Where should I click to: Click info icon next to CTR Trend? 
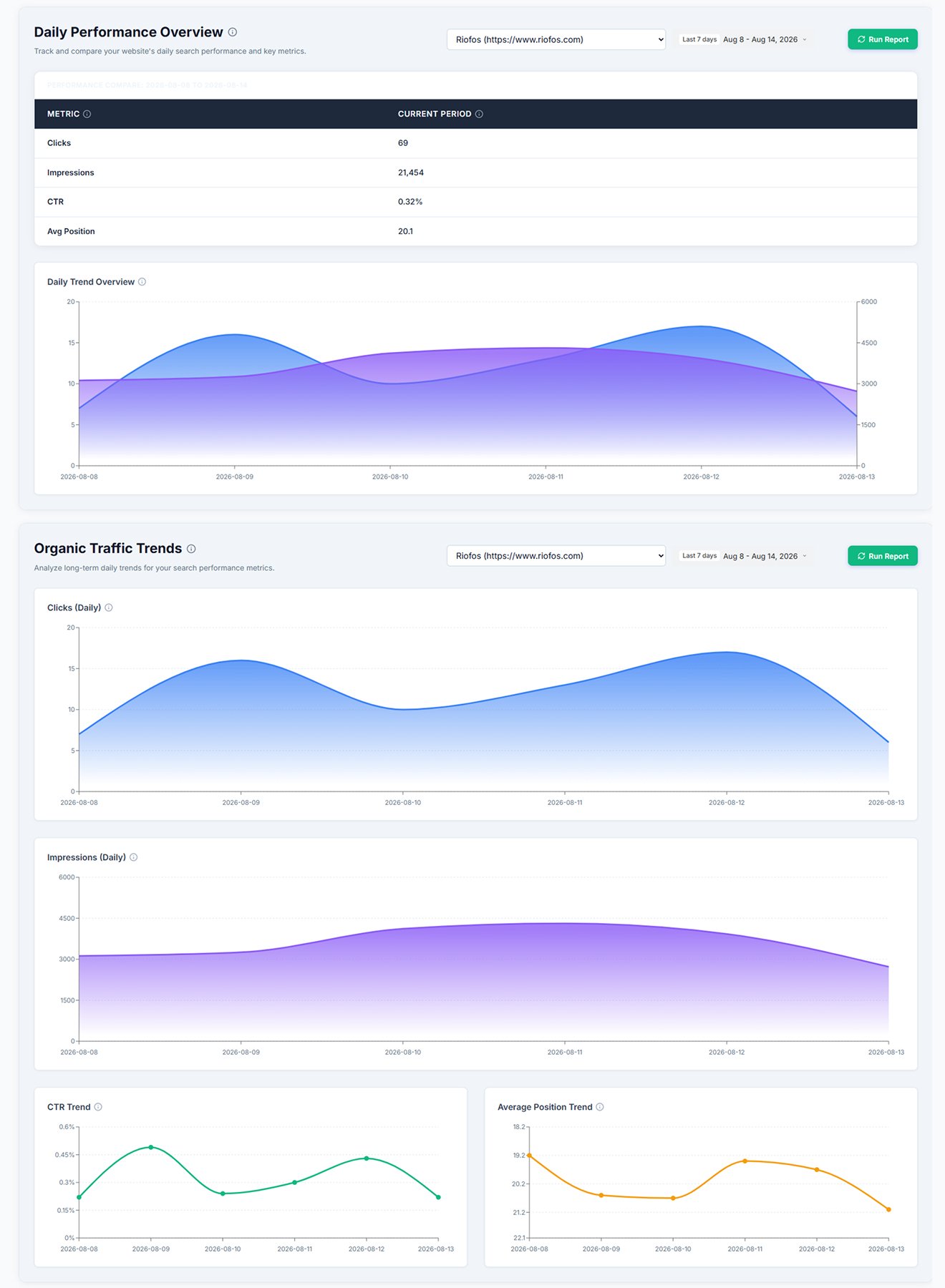98,1107
